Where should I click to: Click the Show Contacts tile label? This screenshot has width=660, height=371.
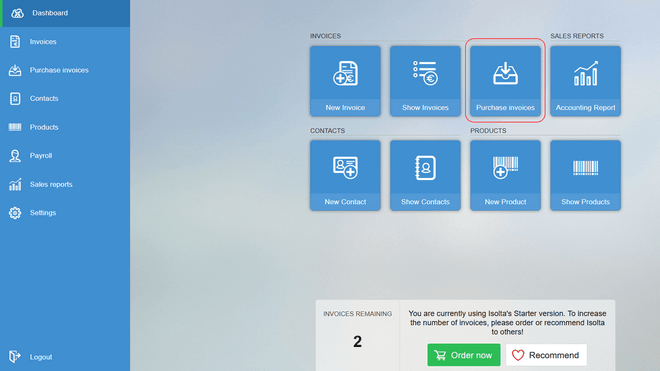(425, 202)
